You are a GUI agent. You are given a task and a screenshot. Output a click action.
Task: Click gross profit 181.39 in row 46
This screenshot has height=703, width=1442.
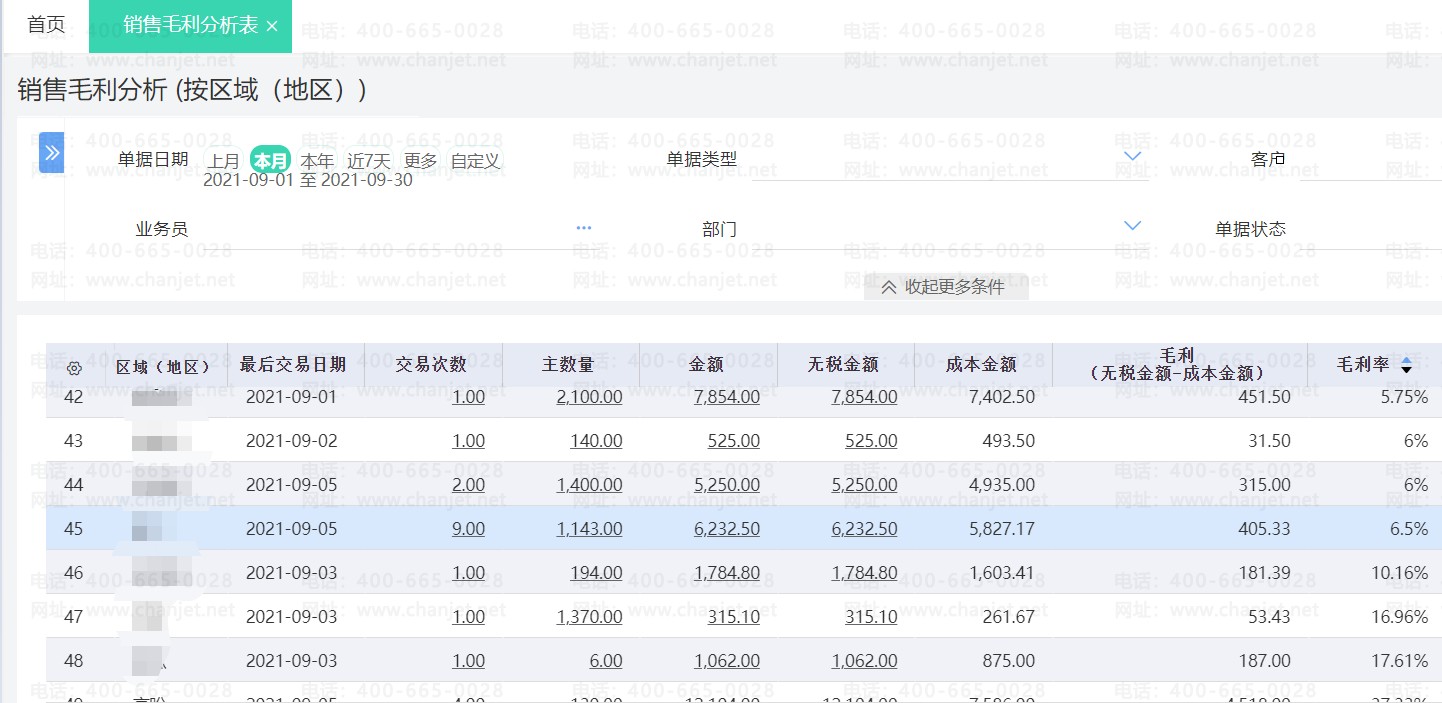click(1264, 573)
